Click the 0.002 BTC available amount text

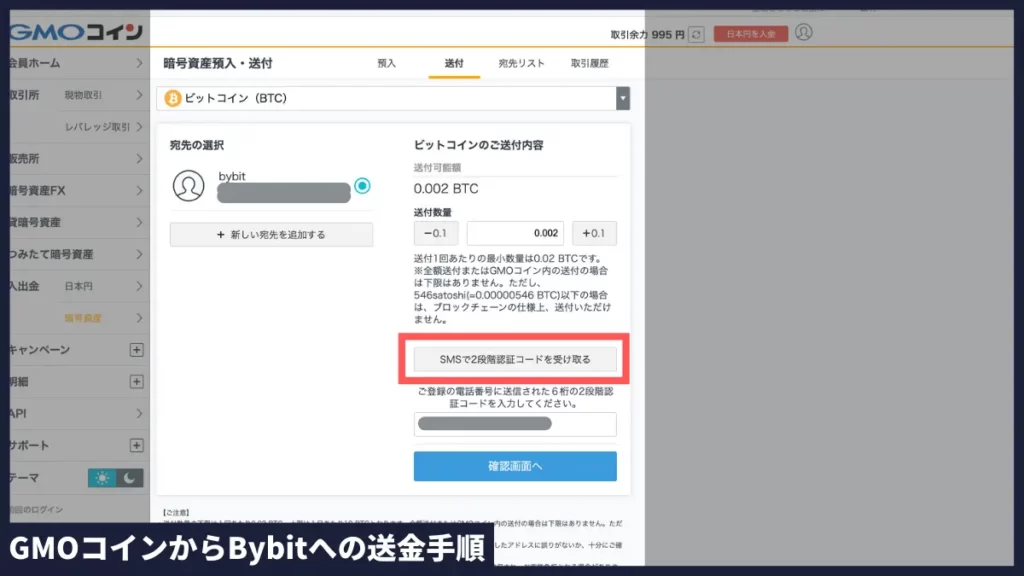[x=446, y=189]
